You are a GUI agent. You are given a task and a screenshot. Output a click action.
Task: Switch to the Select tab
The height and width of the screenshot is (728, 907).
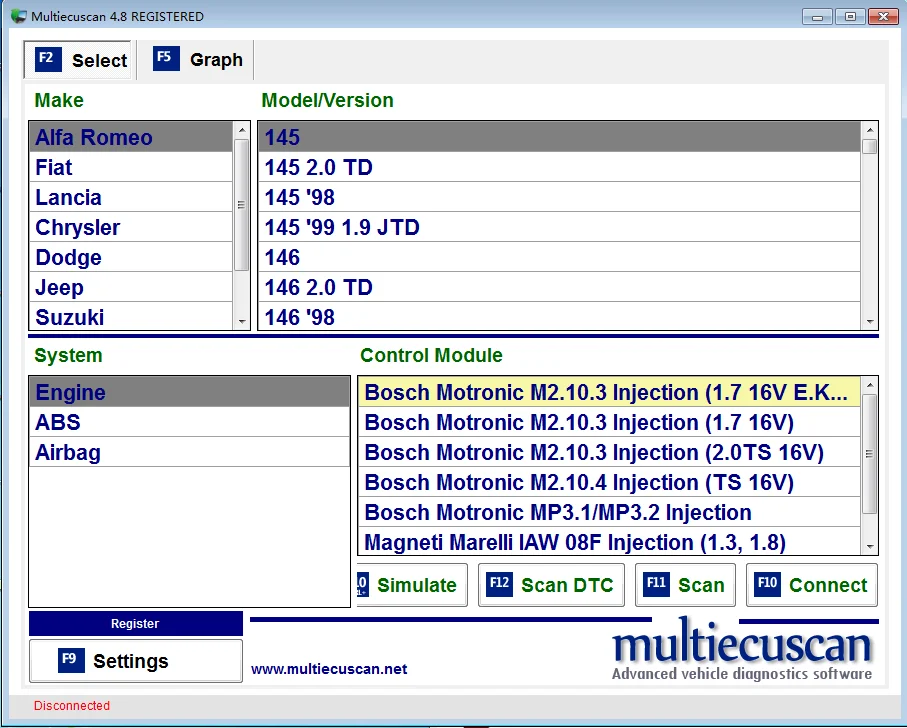tap(80, 60)
